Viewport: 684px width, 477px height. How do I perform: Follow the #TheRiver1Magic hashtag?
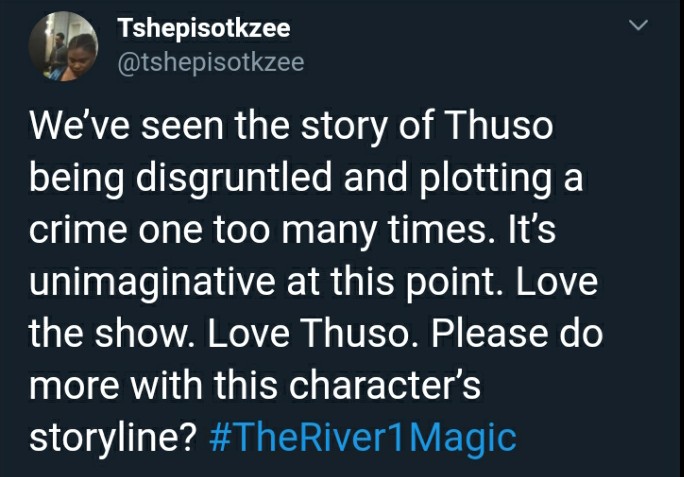[363, 437]
